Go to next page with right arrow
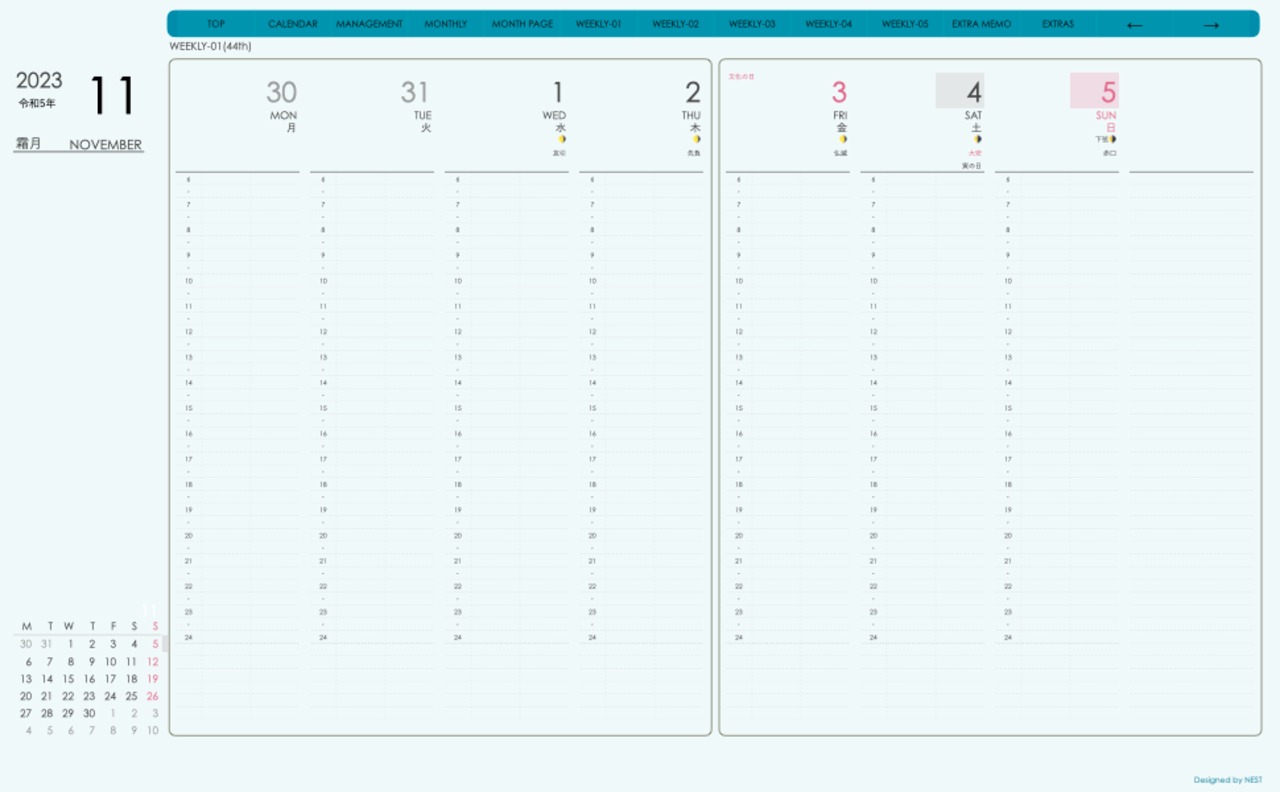This screenshot has height=792, width=1280. [1211, 25]
